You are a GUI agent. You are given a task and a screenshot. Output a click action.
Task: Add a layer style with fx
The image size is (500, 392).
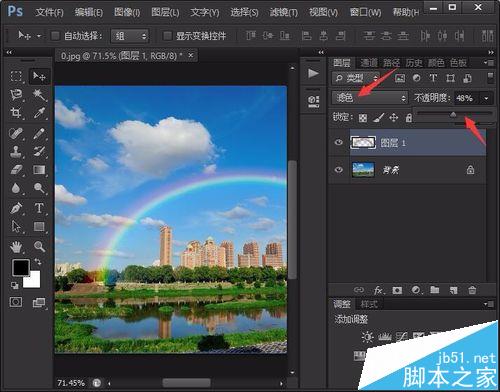point(378,290)
